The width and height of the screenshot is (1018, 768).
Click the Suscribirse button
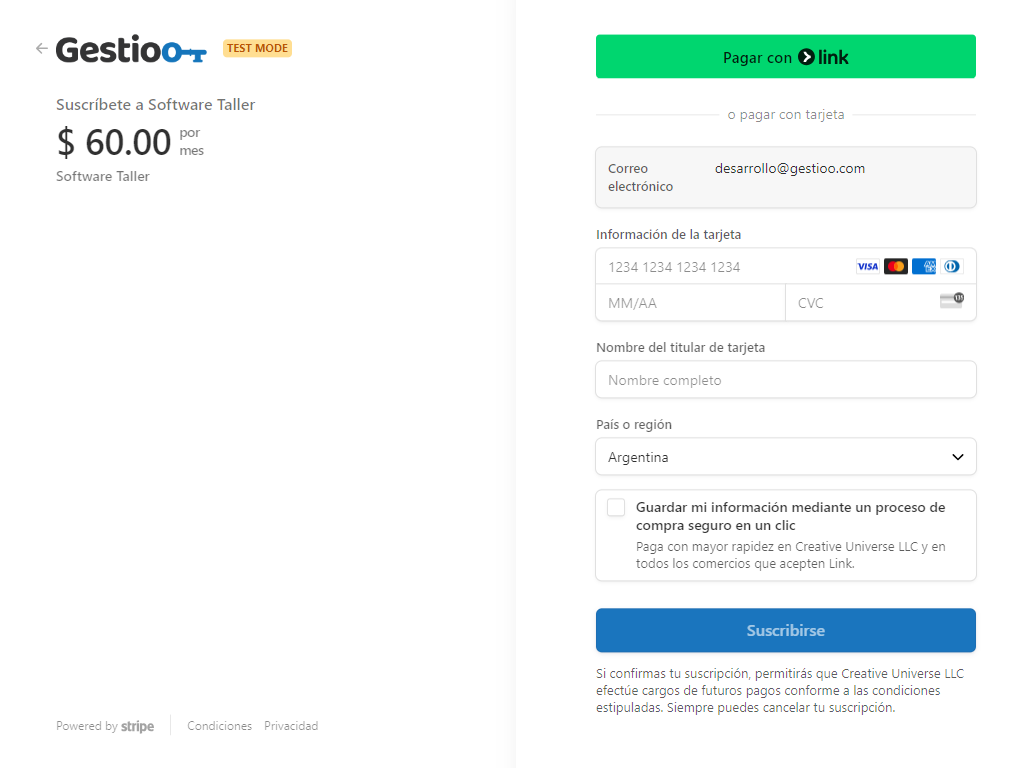pyautogui.click(x=786, y=630)
